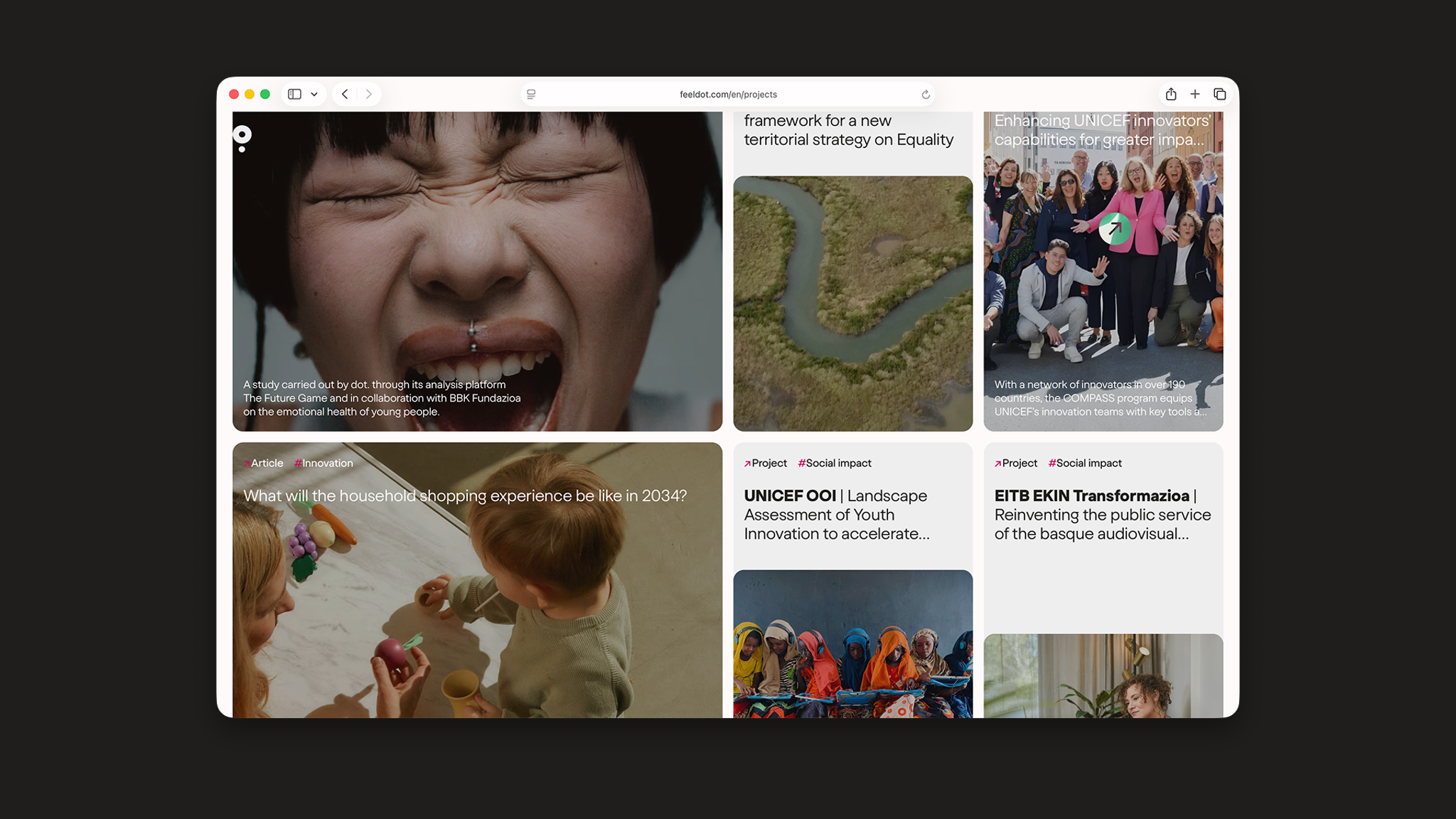Click the Share icon in the toolbar

point(1171,94)
